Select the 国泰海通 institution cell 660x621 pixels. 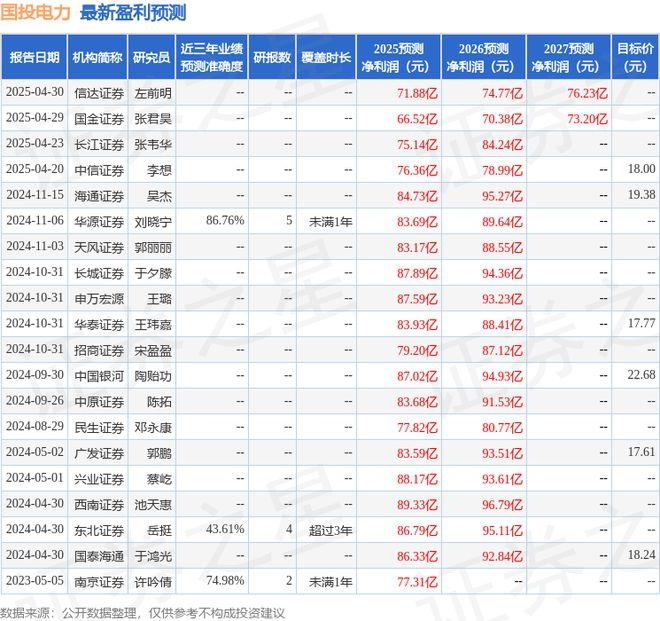[99, 556]
